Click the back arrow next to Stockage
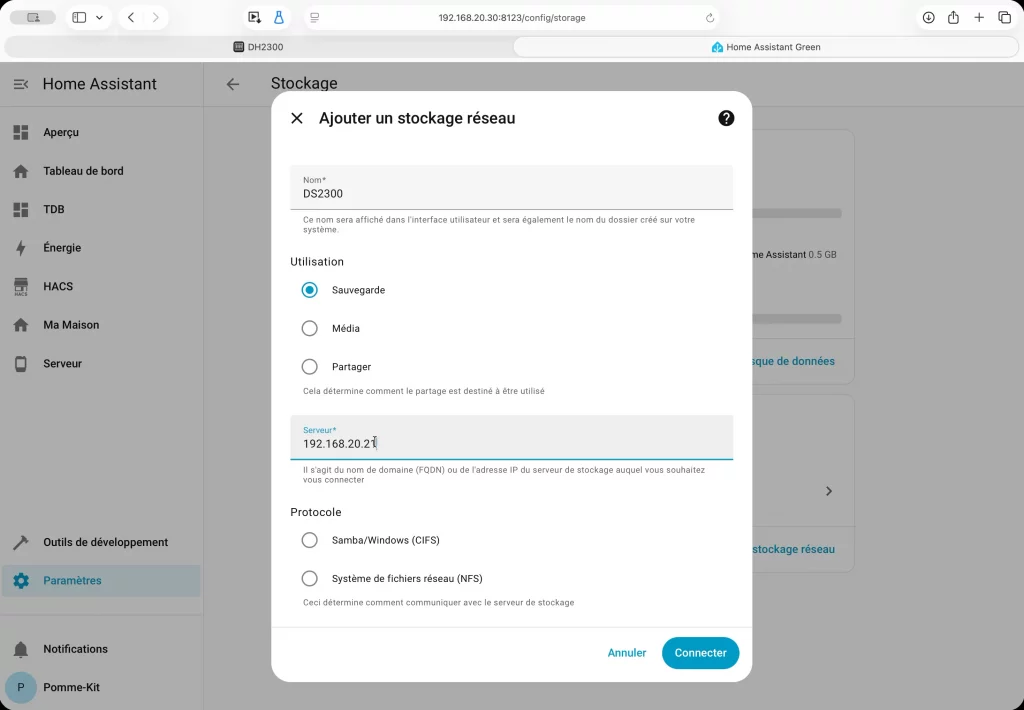 click(x=232, y=84)
